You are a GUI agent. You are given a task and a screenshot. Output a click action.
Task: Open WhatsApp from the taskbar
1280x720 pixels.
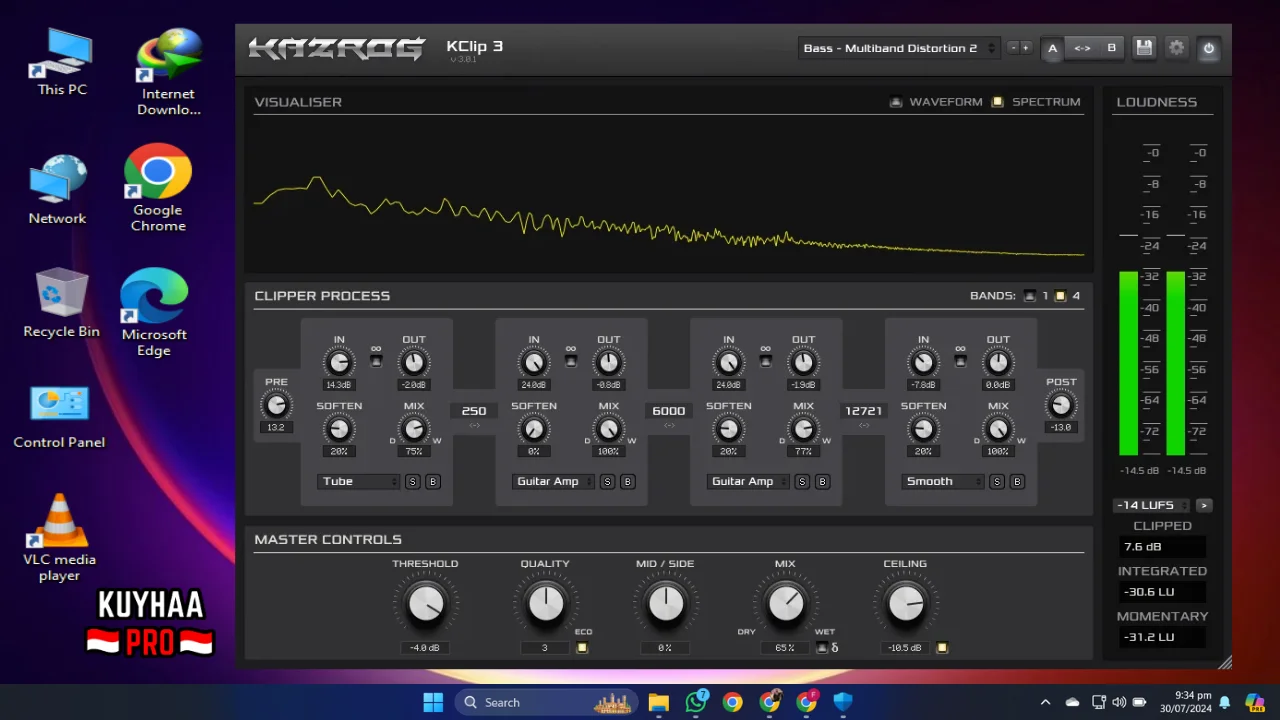click(696, 702)
